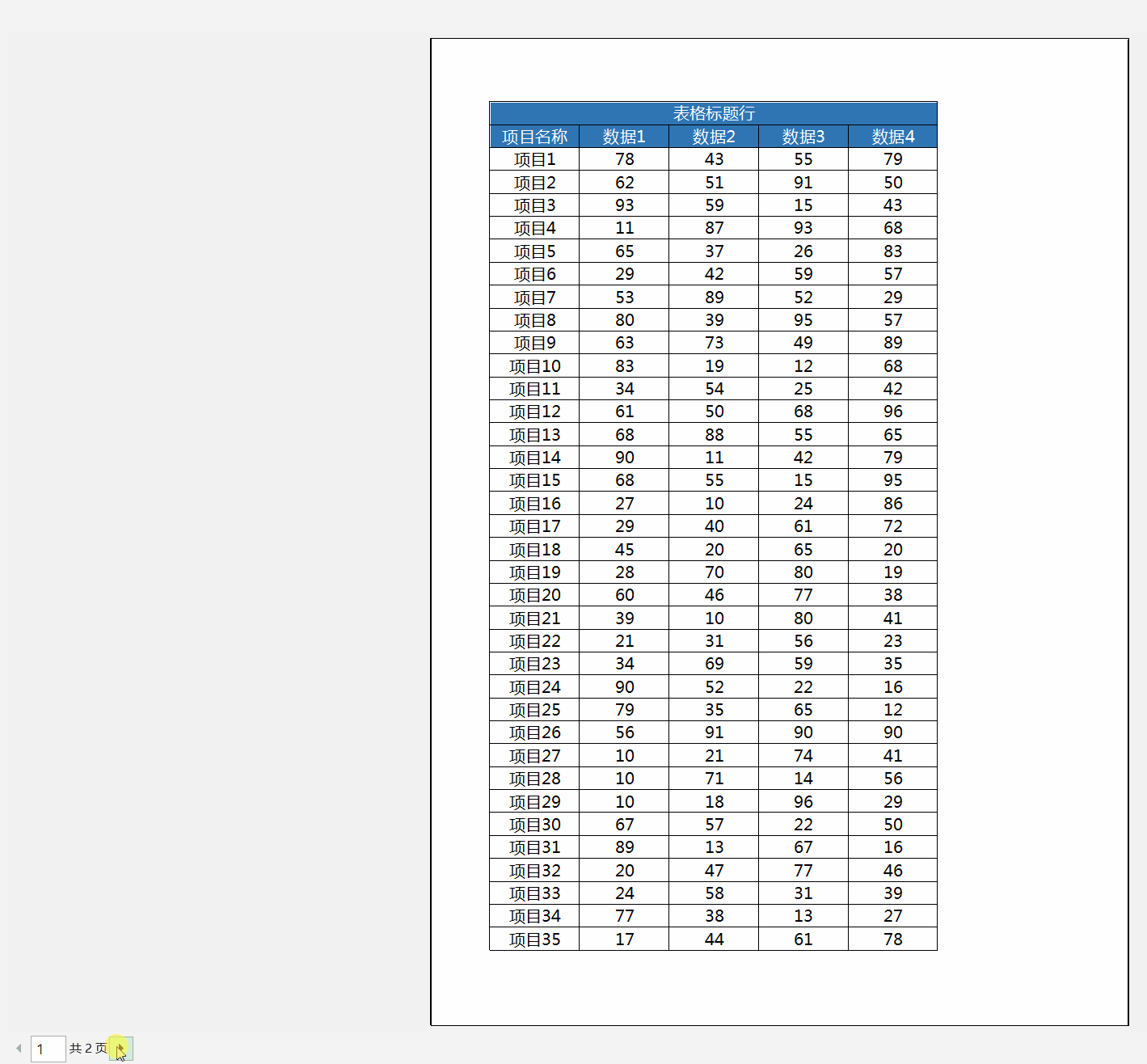Click the row label 项目16

click(x=535, y=504)
